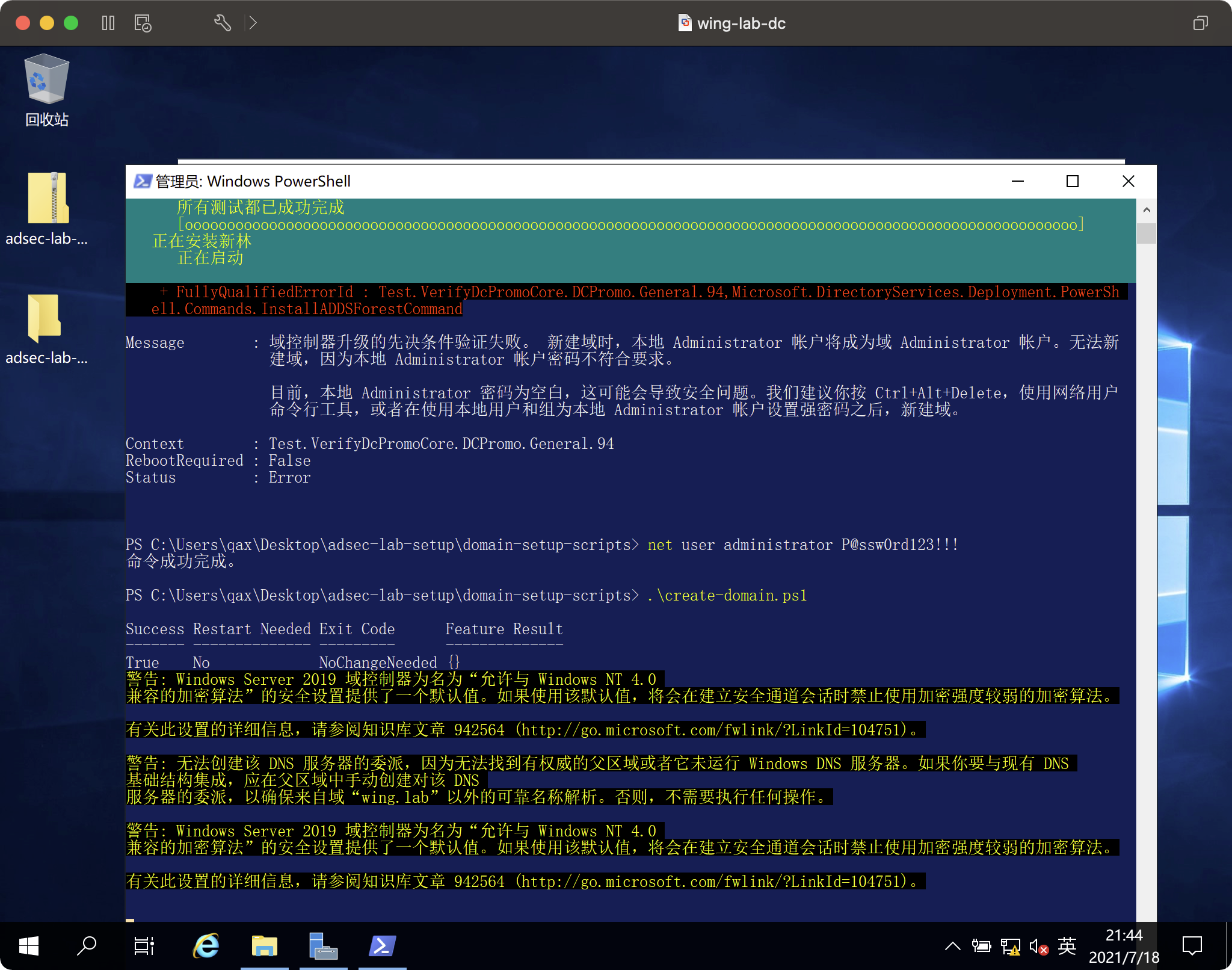Click the progress bar in teal banner
1232x970 pixels.
click(x=630, y=224)
